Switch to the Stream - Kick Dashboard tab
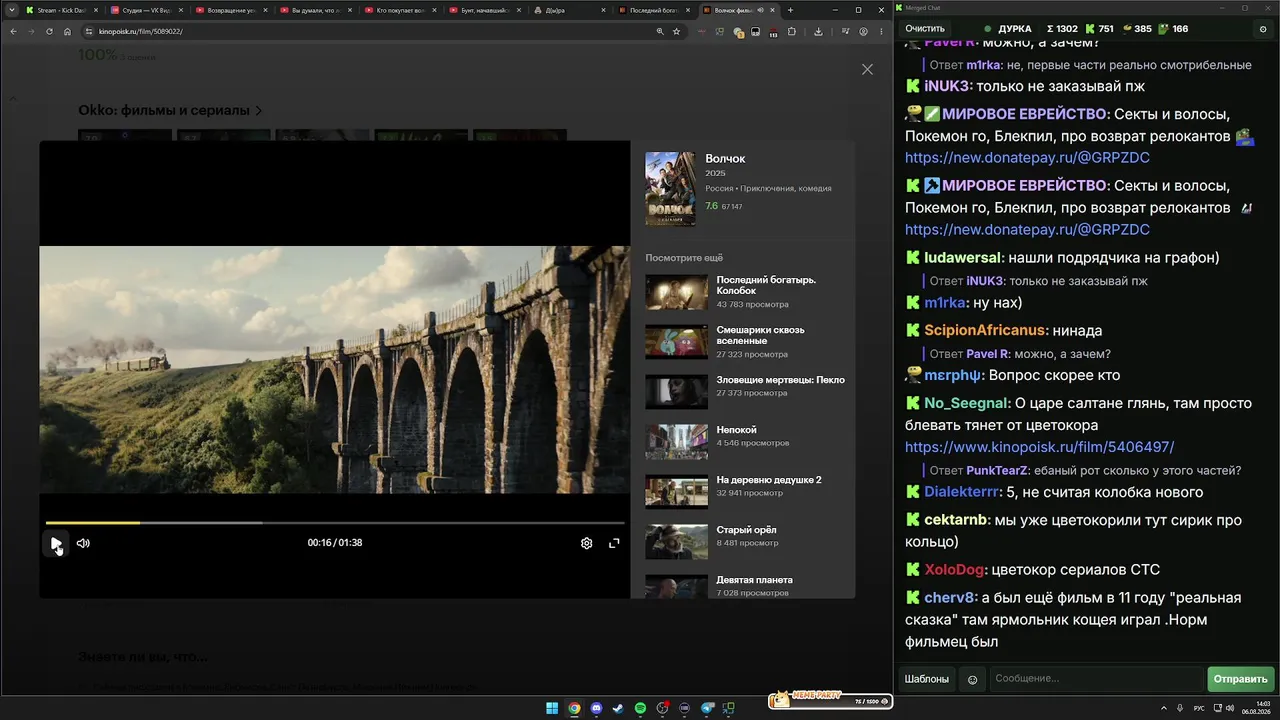Viewport: 1280px width, 720px height. tap(60, 10)
